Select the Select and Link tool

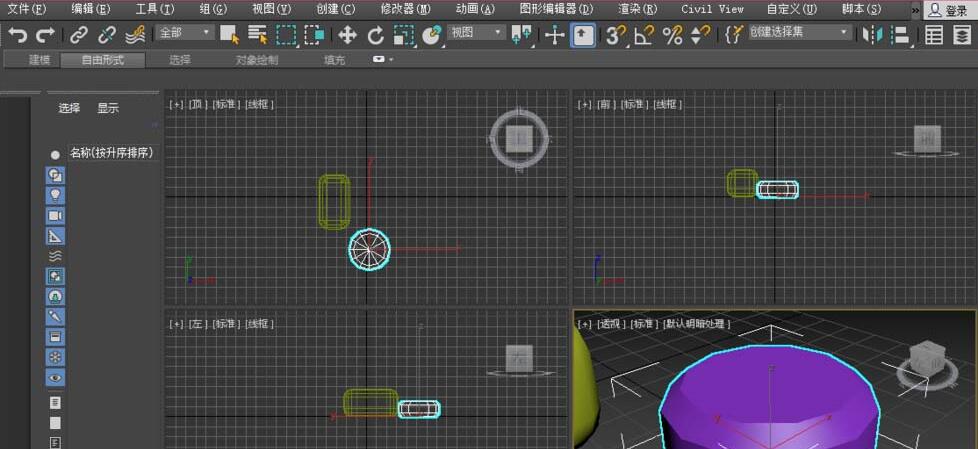point(79,36)
